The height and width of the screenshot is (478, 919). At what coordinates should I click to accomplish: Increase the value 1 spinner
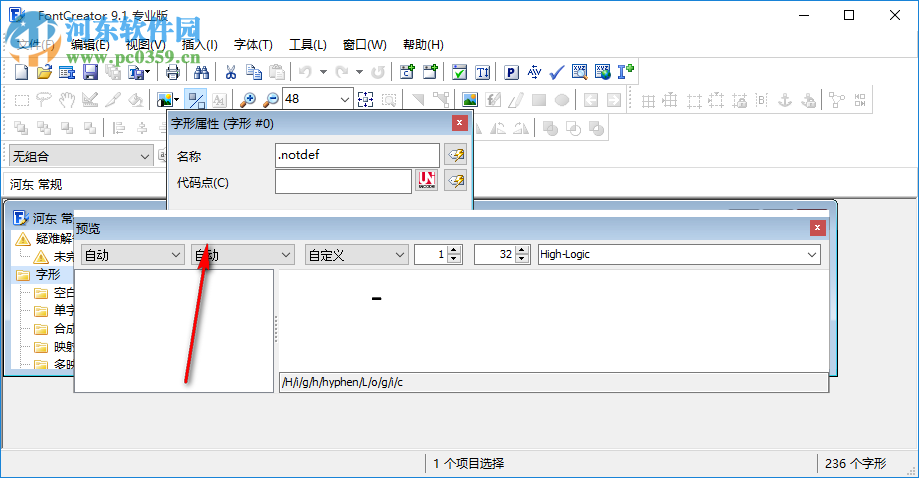[454, 250]
